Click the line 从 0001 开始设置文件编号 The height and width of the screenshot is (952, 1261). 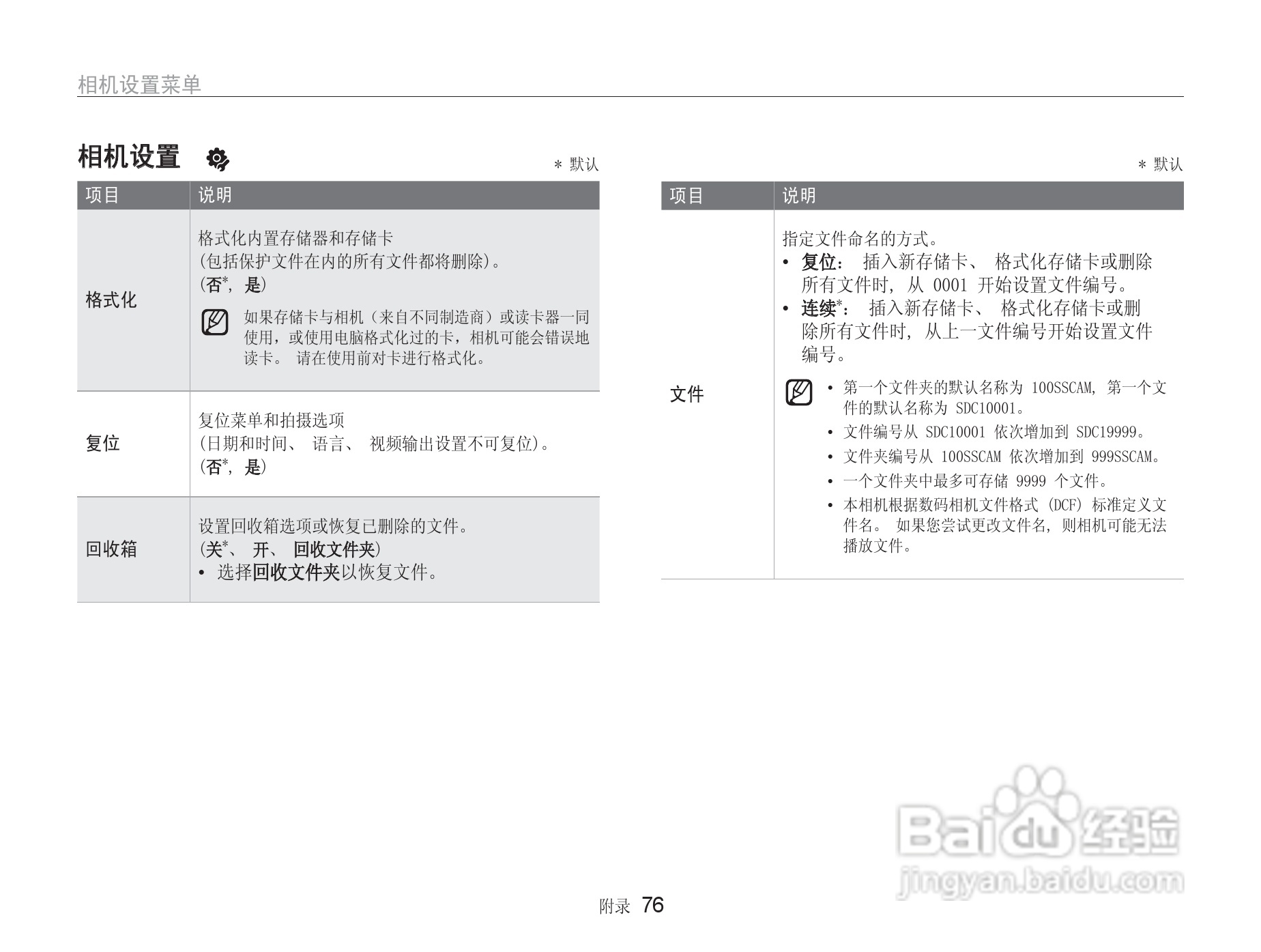point(1019,285)
